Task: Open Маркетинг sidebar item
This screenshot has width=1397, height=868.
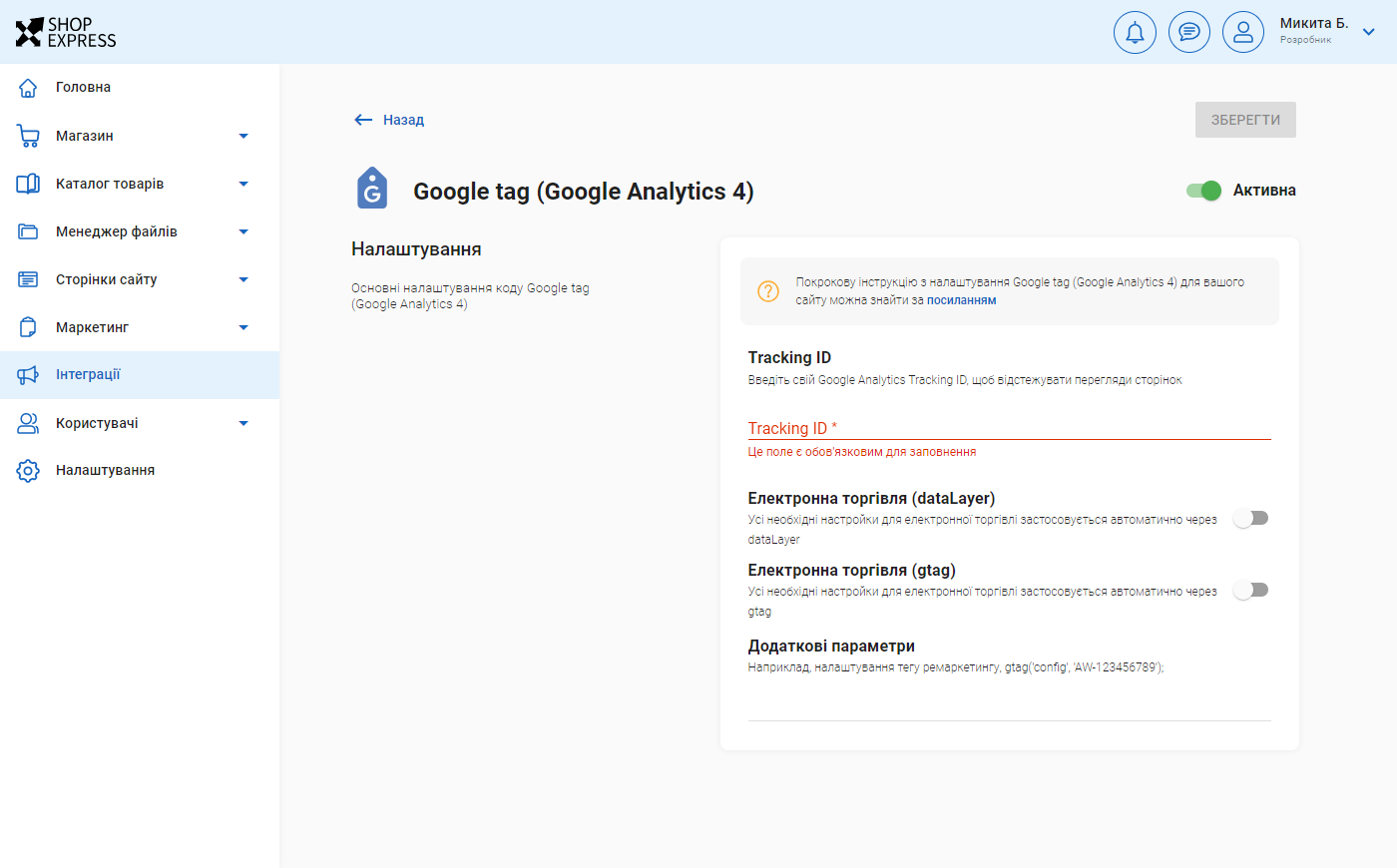Action: point(140,327)
